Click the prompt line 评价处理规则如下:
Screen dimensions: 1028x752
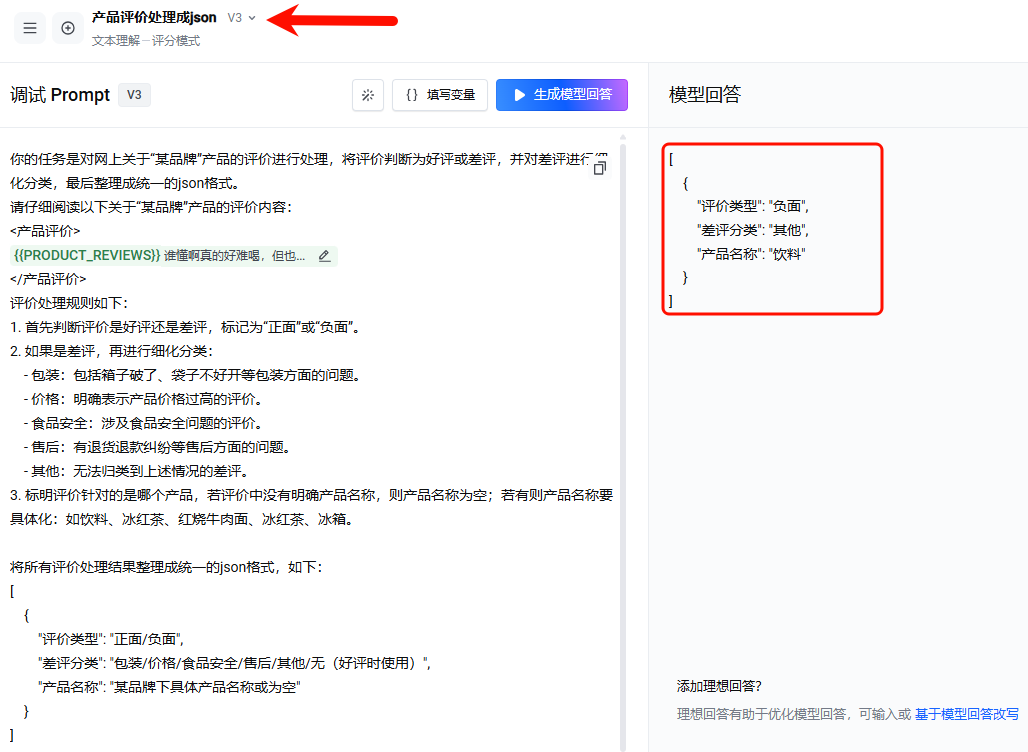click(69, 303)
